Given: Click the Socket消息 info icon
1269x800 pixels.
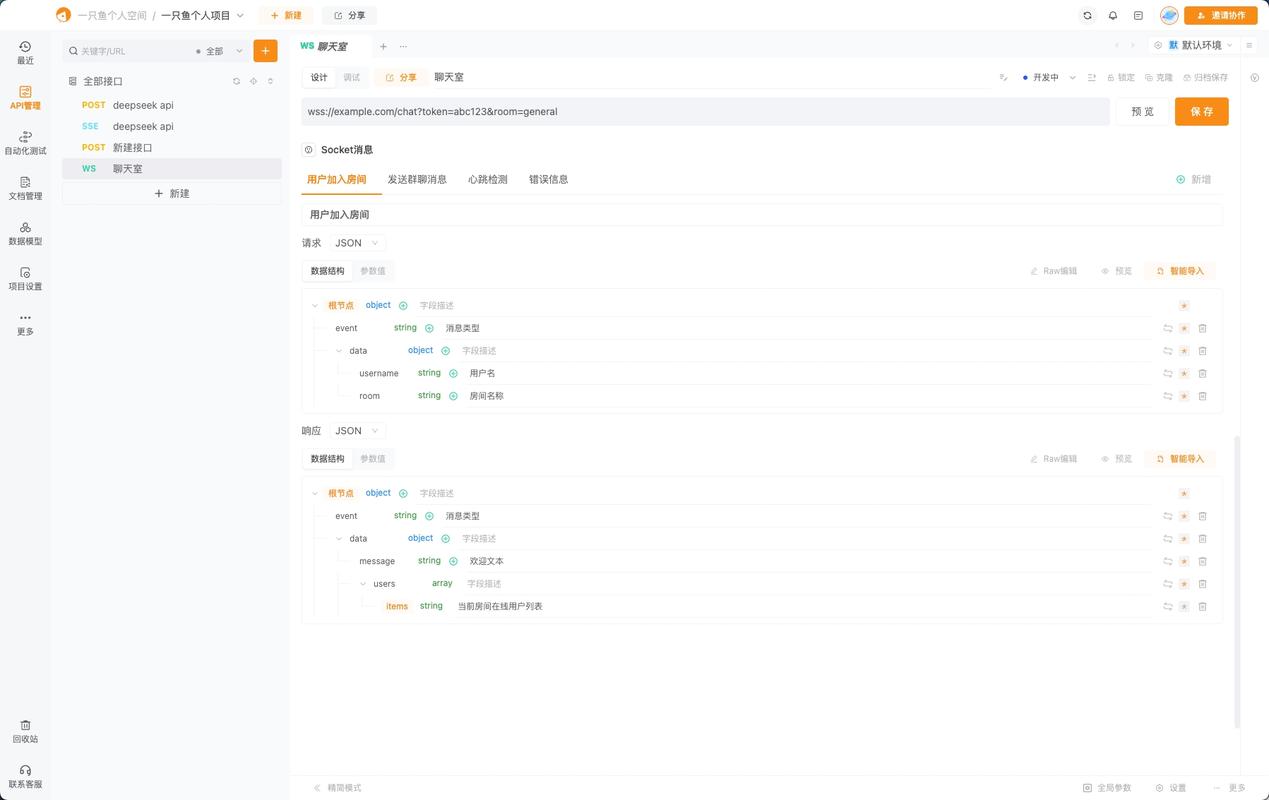Looking at the screenshot, I should tap(308, 150).
